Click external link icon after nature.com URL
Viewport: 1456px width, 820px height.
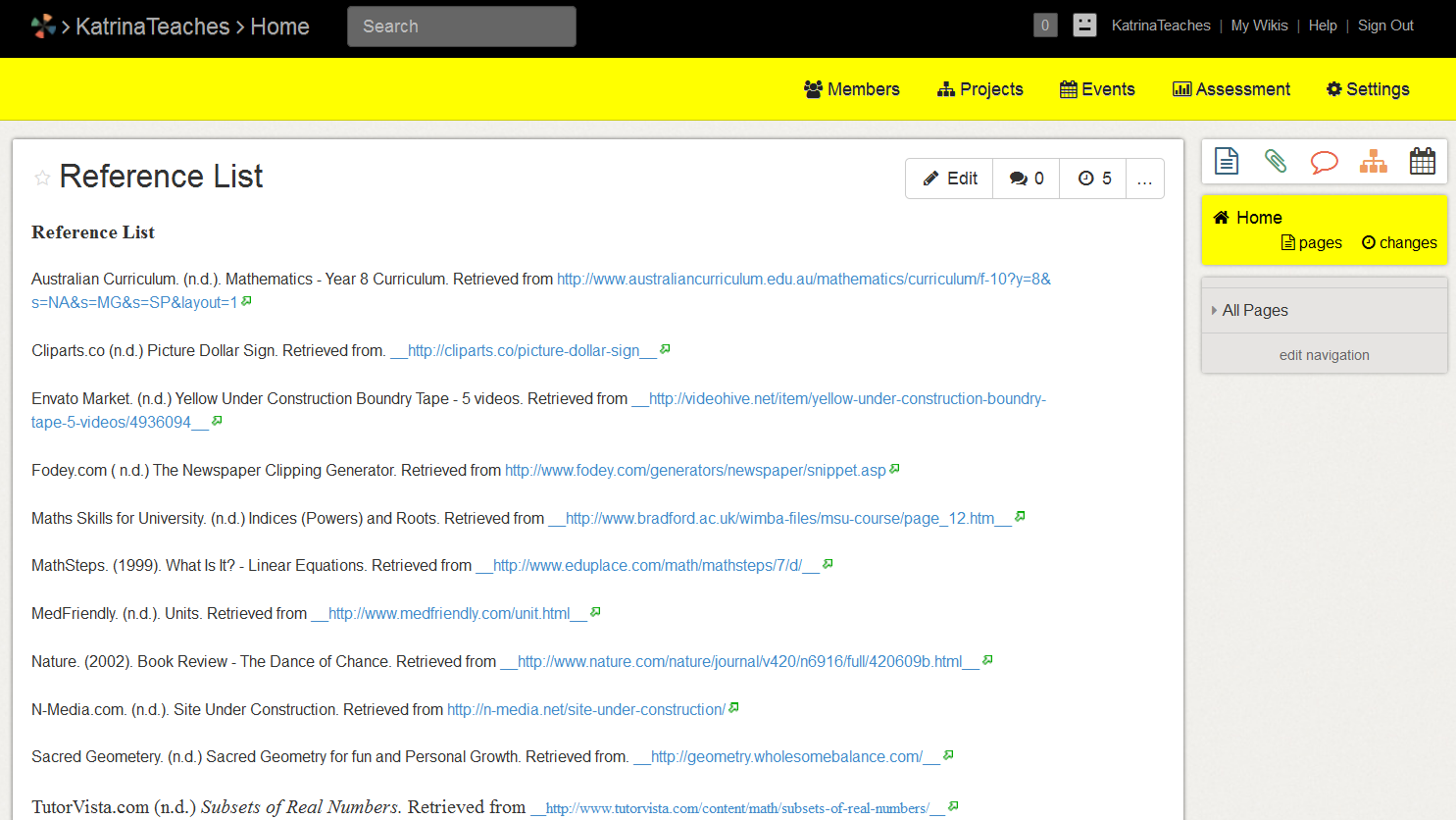coord(987,660)
